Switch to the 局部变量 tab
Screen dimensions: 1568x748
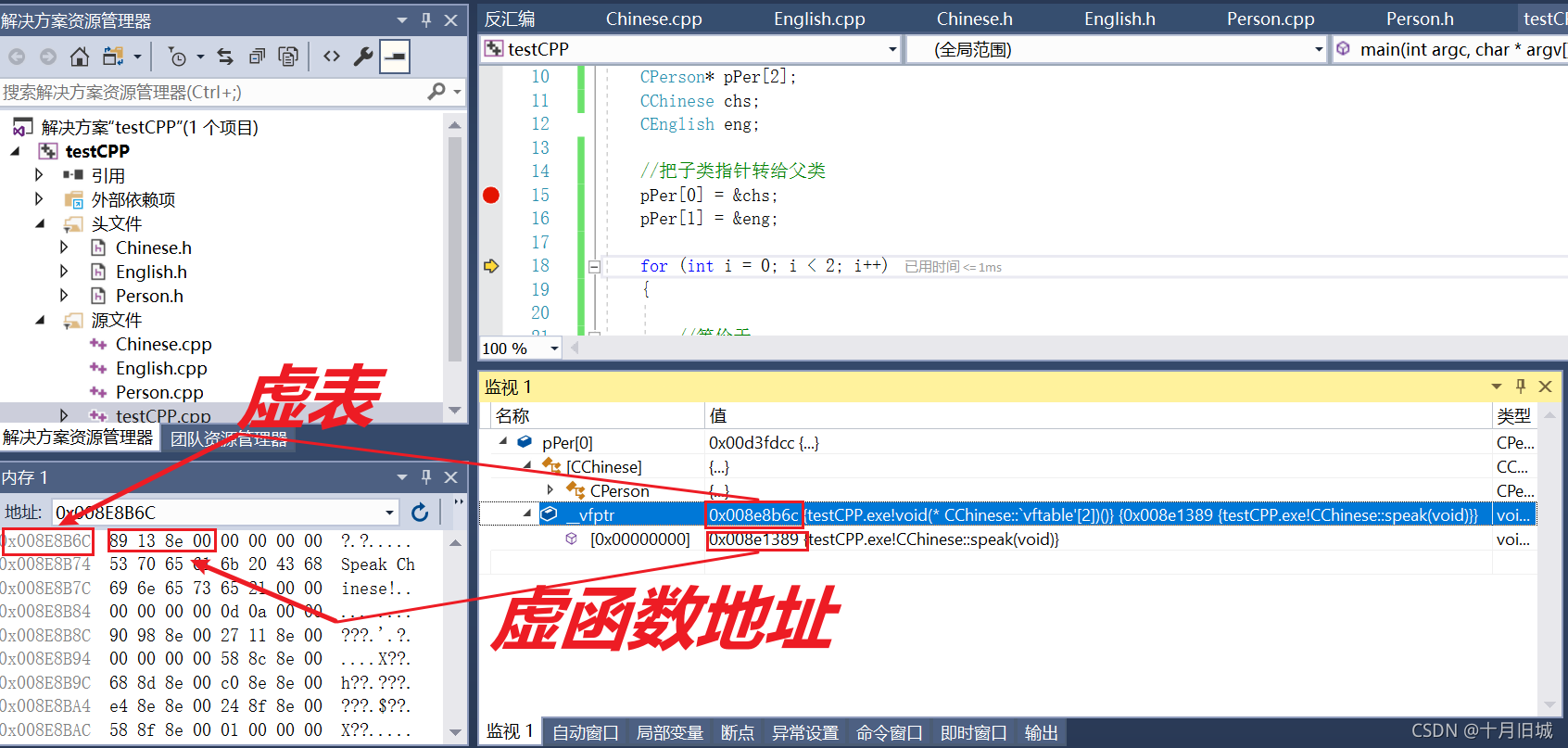[670, 732]
